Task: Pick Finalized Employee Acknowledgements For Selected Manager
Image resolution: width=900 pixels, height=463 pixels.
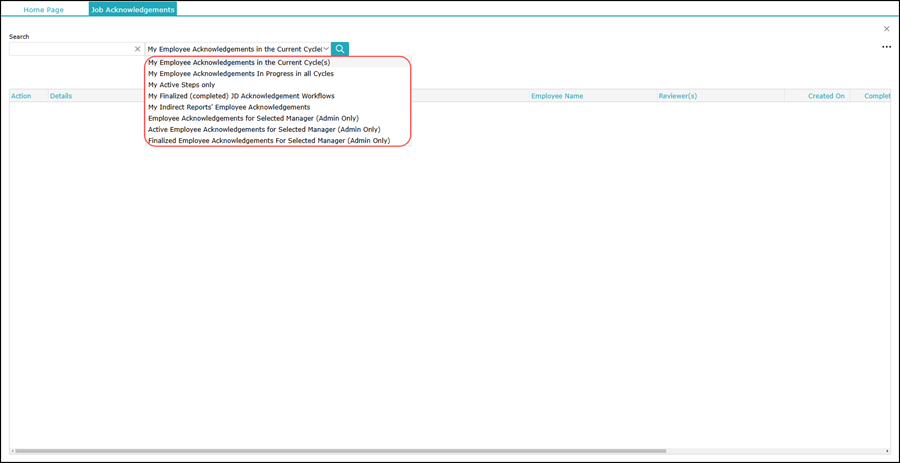Action: click(269, 141)
